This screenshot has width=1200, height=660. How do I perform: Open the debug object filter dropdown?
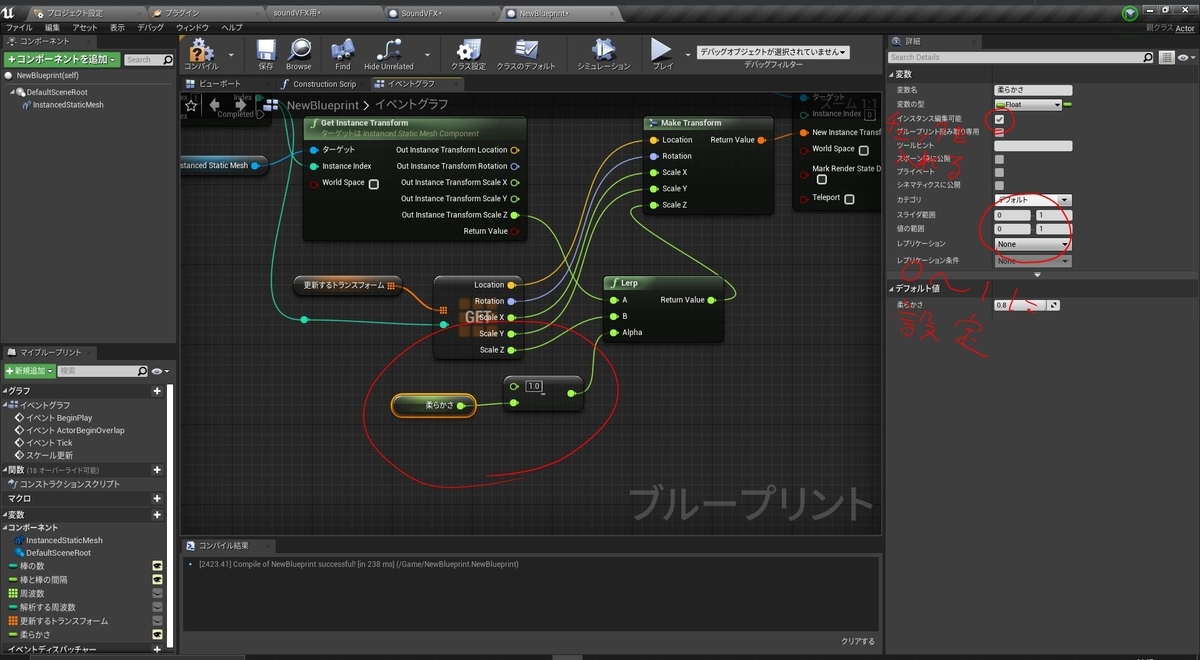(773, 52)
